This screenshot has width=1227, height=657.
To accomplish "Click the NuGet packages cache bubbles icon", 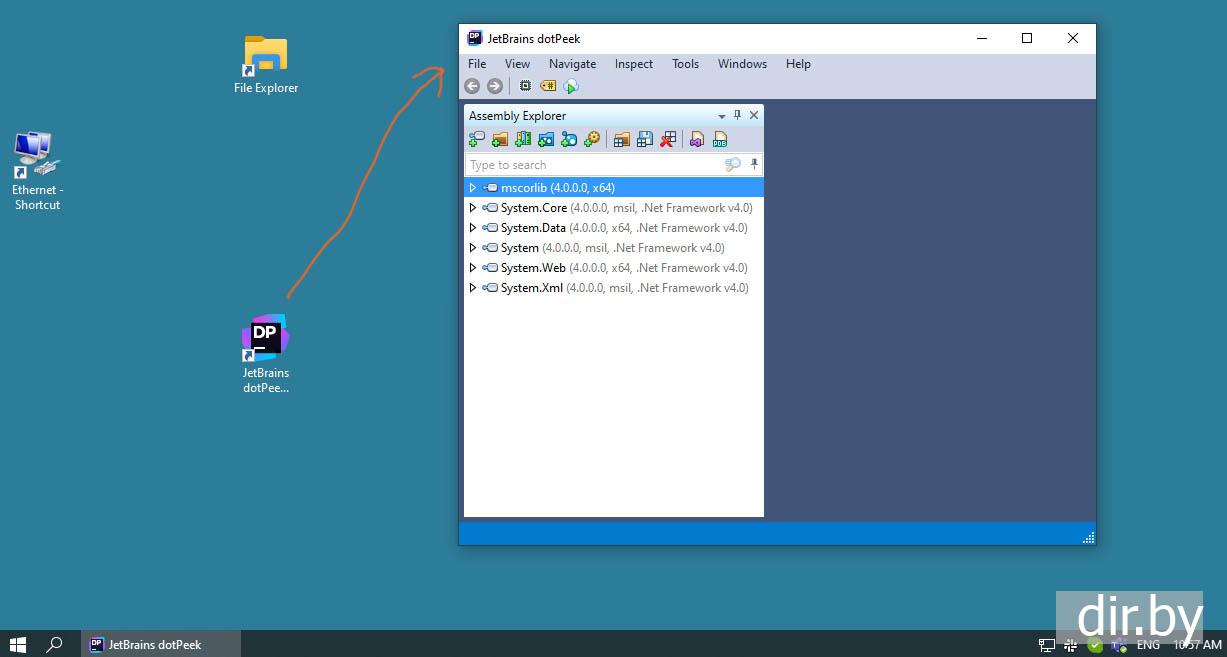I will (x=569, y=139).
